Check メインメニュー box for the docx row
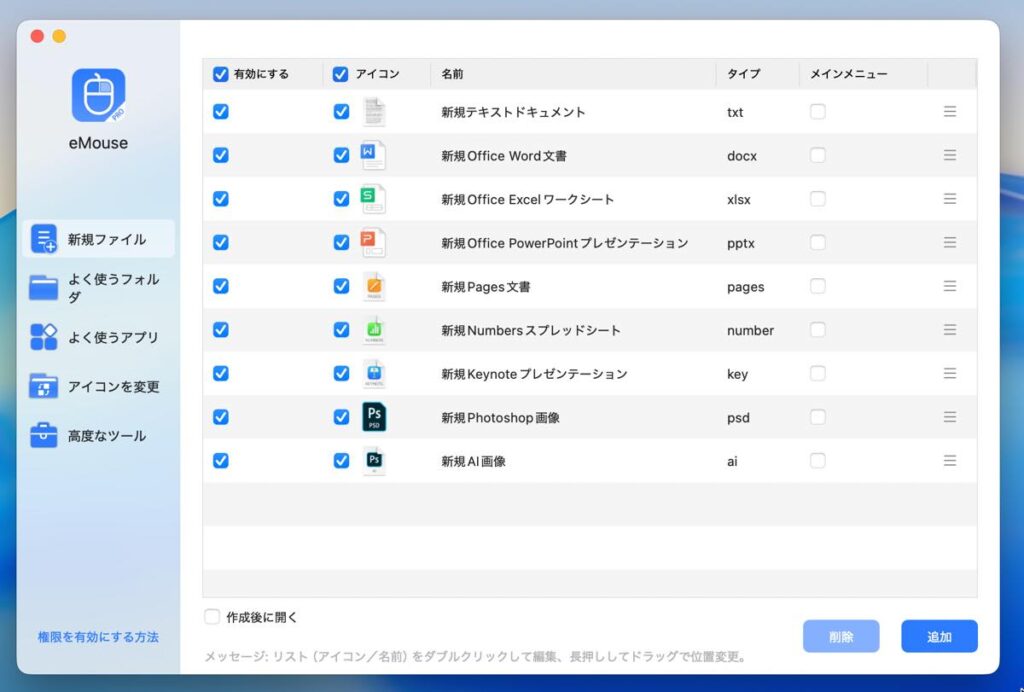1024x692 pixels. [817, 155]
